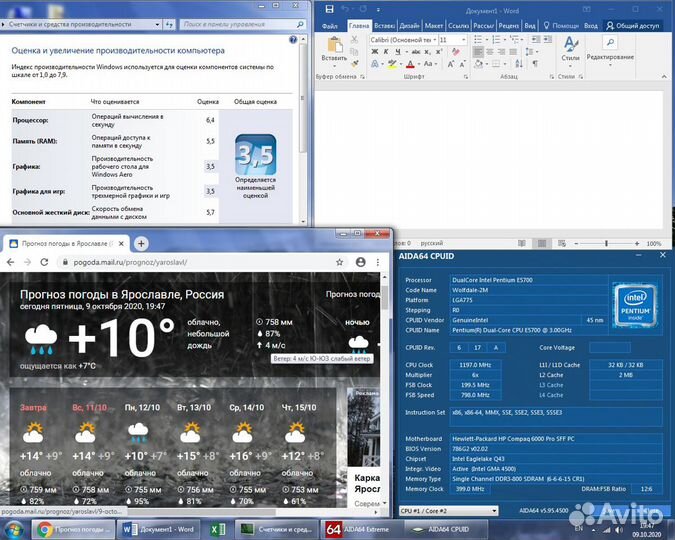Open Windows Start orb on taskbar

[13, 529]
